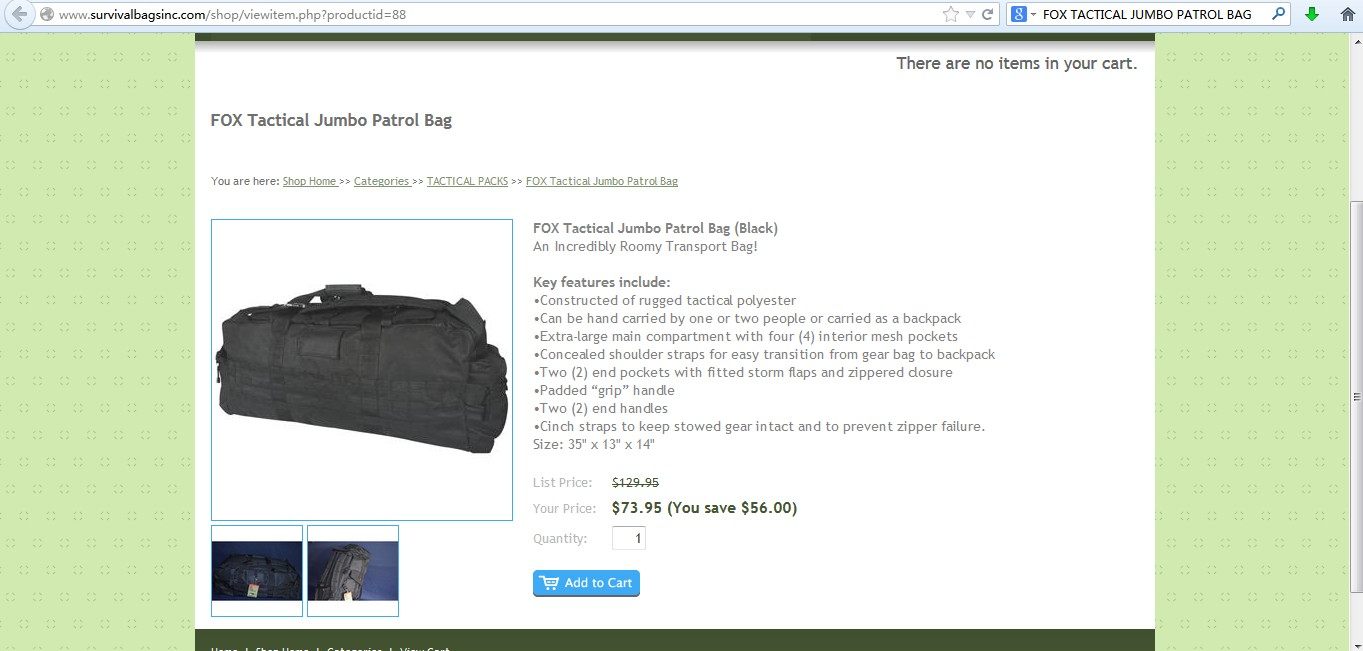Open the URL history dropdown arrow
Screen dimensions: 1363x651
[x=969, y=14]
